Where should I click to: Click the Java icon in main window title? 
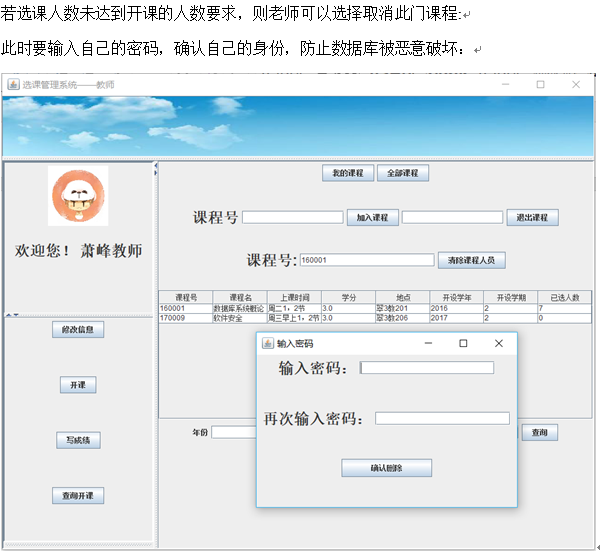[x=13, y=84]
